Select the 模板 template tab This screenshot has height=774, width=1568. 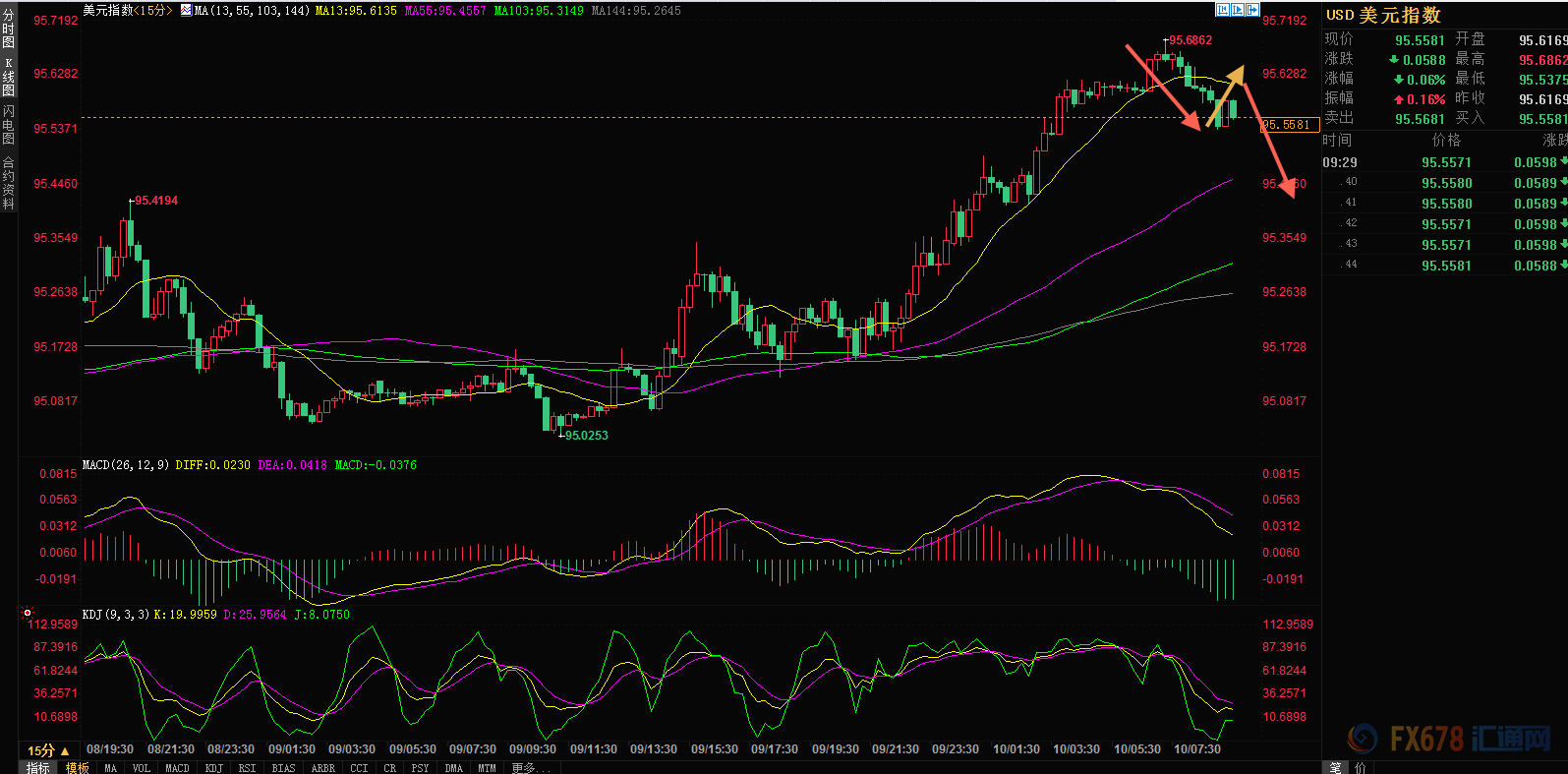[x=77, y=768]
